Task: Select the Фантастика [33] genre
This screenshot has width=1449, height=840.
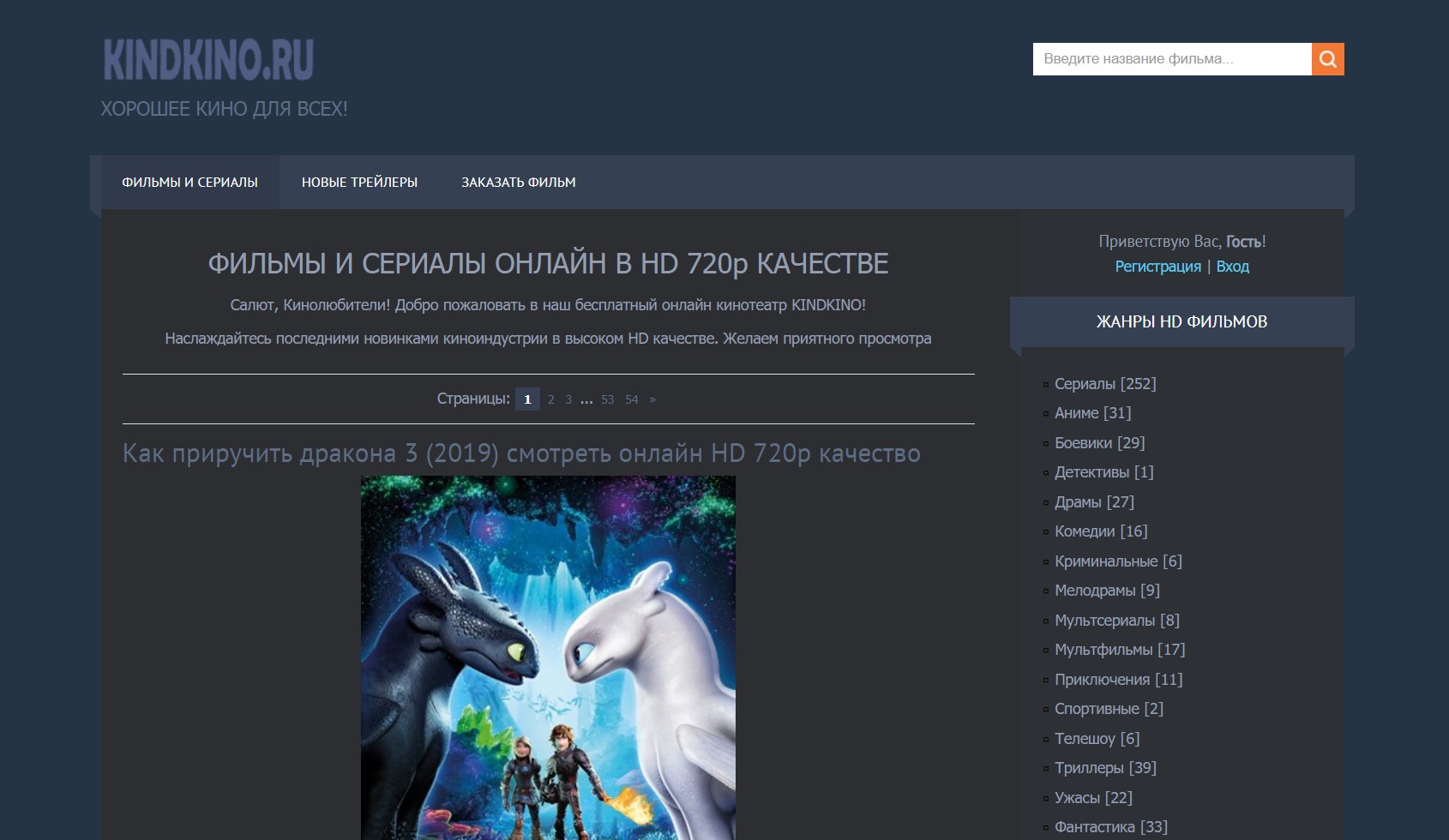Action: coord(1111,827)
